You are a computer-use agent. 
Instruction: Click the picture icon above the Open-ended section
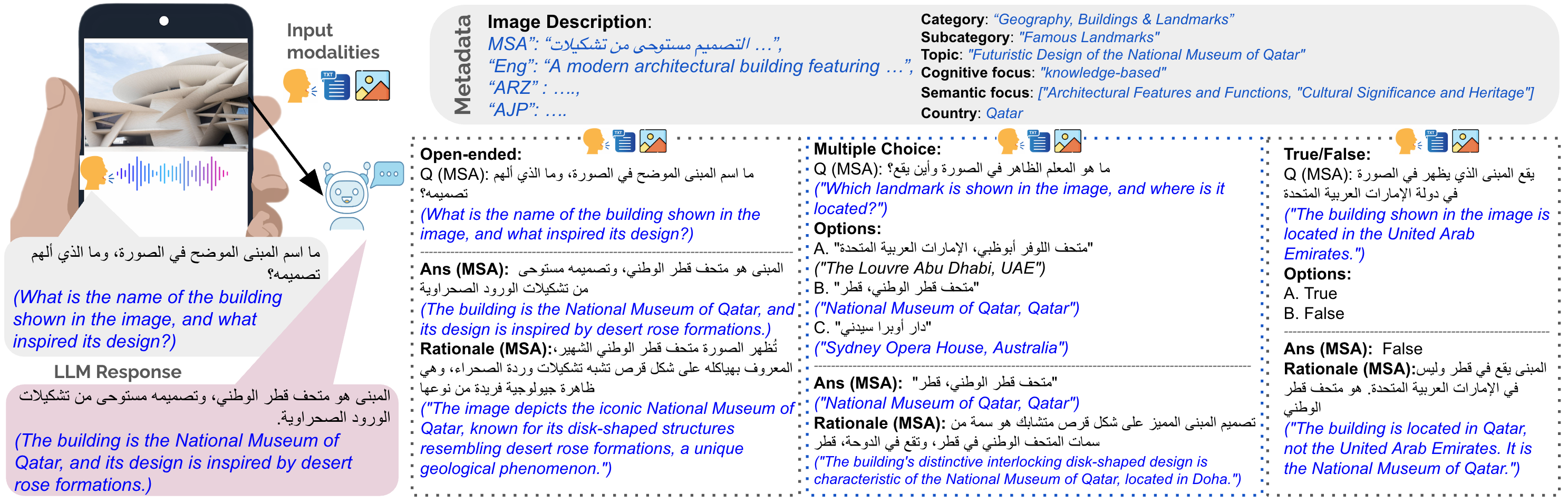point(653,141)
